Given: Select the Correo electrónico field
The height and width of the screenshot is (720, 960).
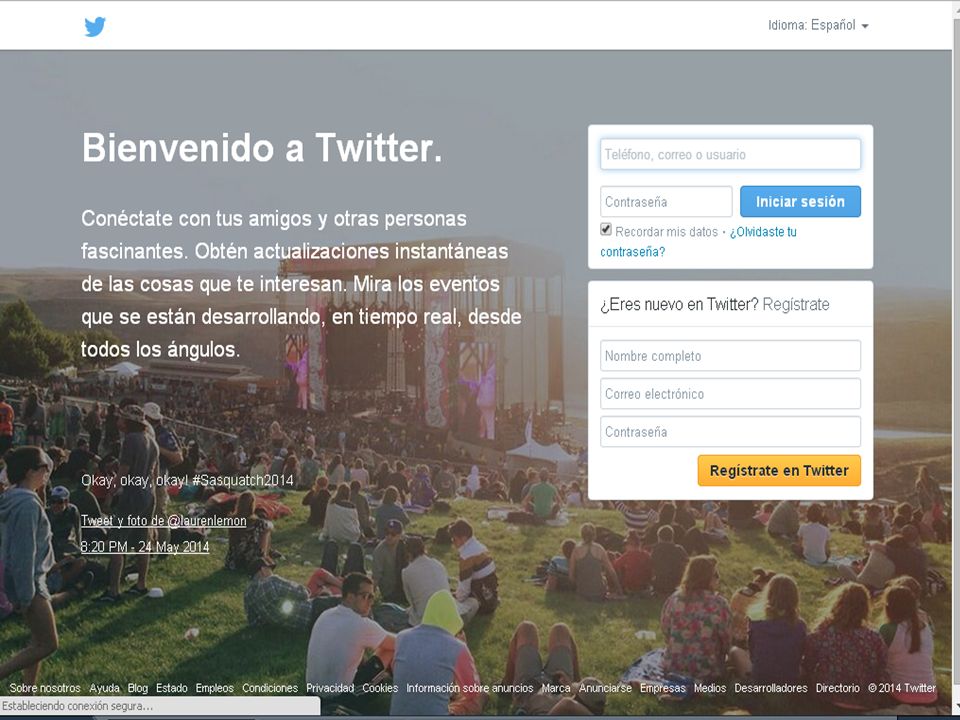Looking at the screenshot, I should click(x=730, y=394).
